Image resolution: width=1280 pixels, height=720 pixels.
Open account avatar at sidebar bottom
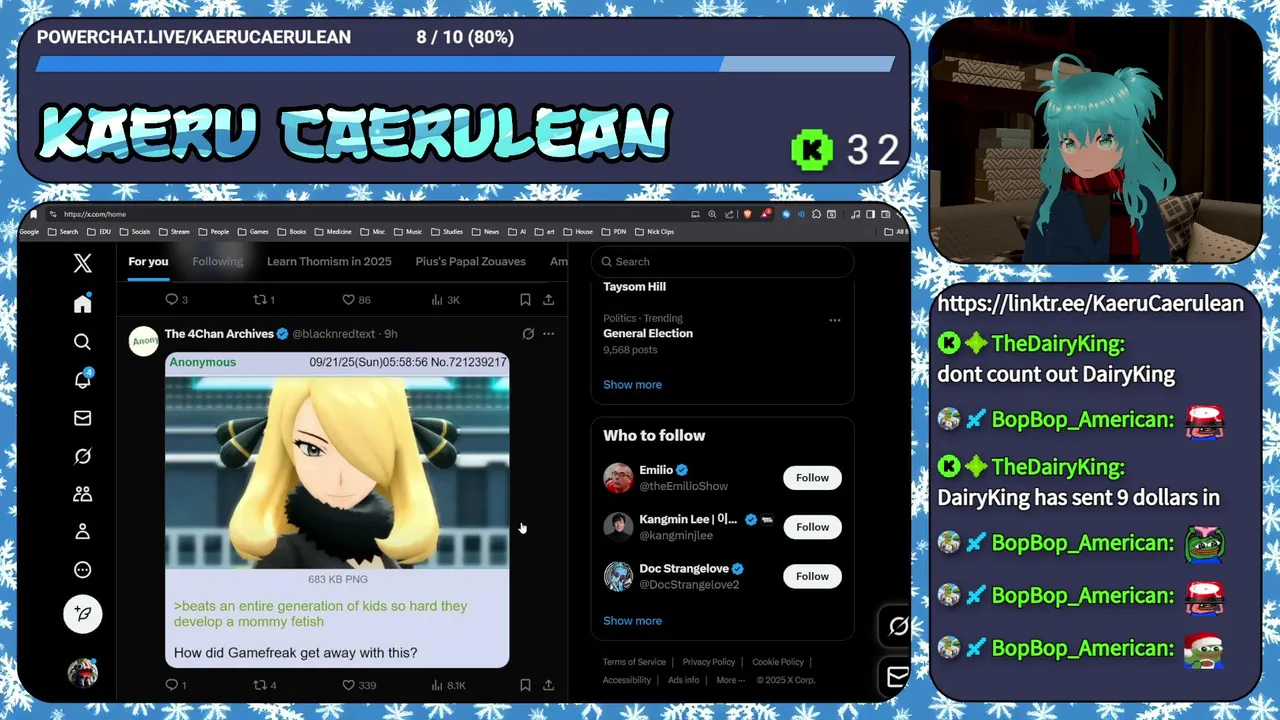[x=83, y=673]
